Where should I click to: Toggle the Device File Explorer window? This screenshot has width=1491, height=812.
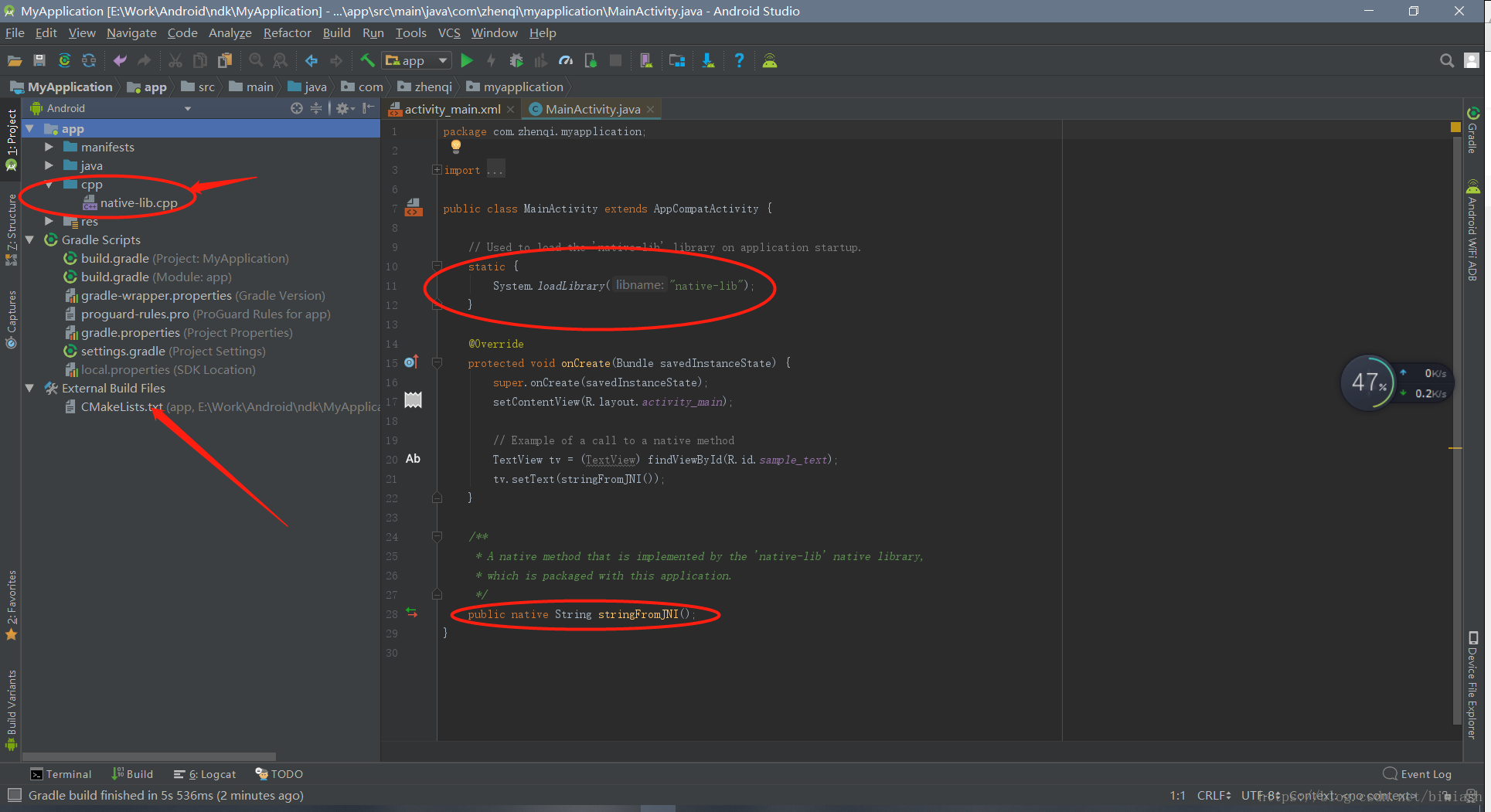pos(1473,685)
